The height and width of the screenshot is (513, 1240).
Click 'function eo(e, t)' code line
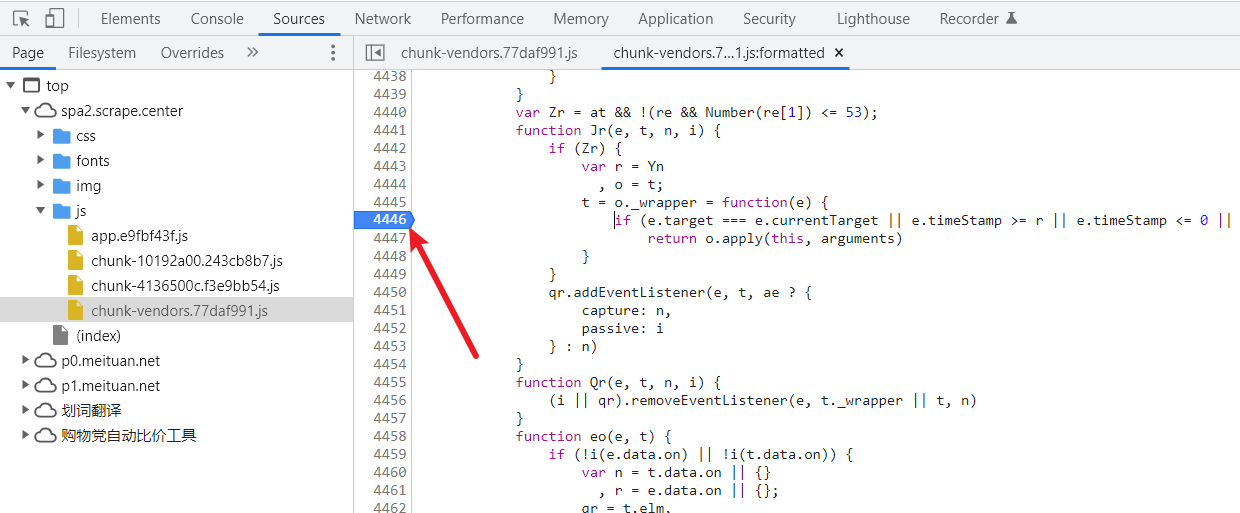tap(593, 436)
